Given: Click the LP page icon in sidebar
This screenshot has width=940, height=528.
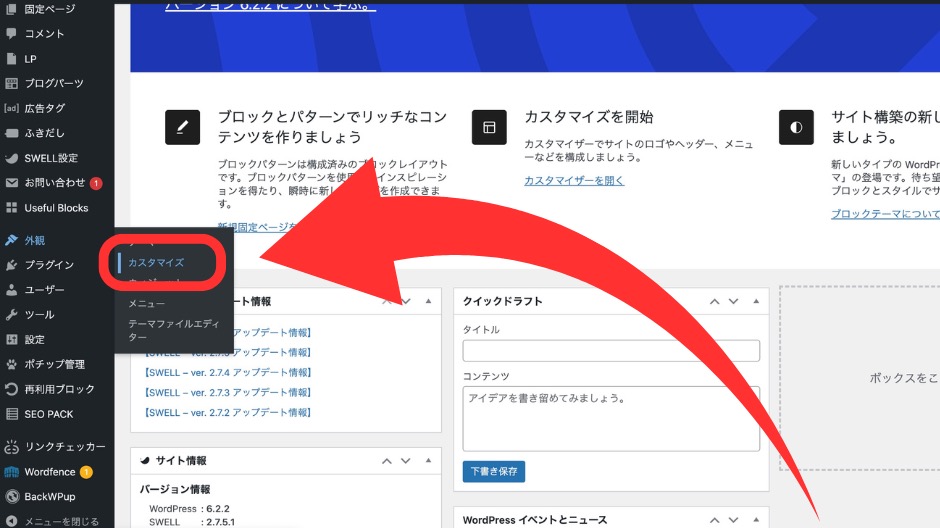Looking at the screenshot, I should pos(11,59).
